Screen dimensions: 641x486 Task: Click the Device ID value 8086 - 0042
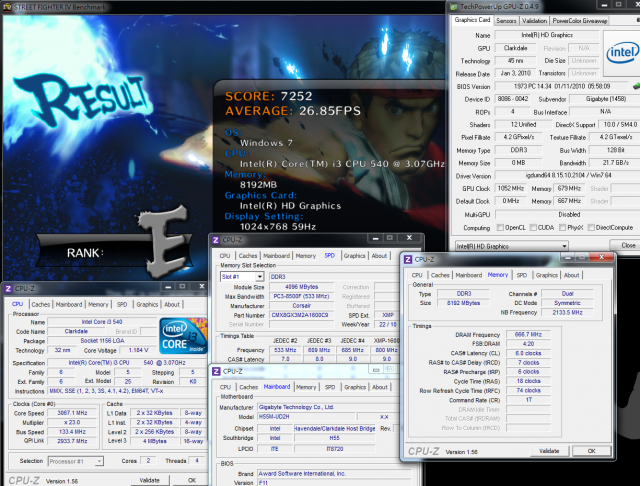pyautogui.click(x=513, y=99)
